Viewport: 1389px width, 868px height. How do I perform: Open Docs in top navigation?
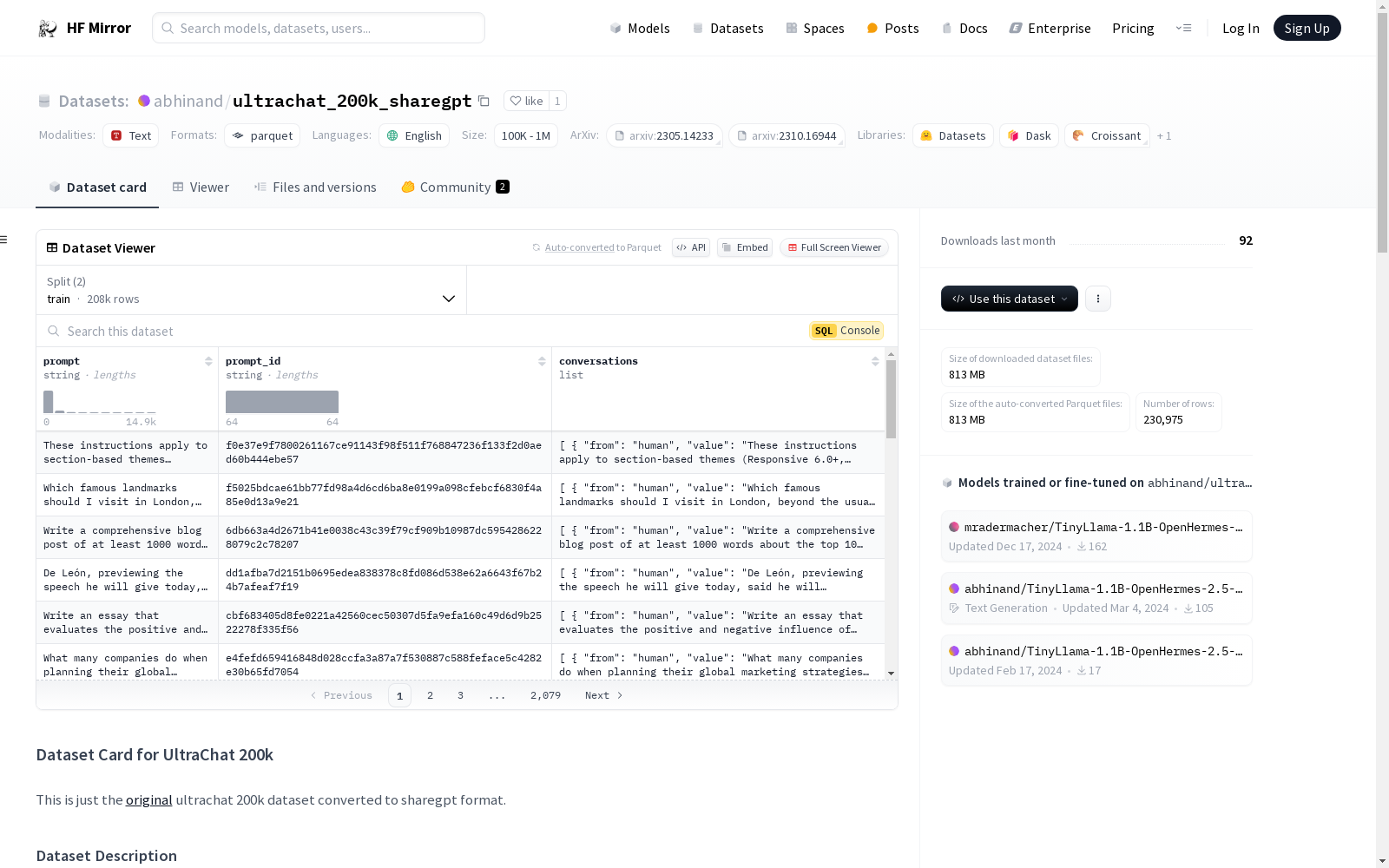pyautogui.click(x=964, y=29)
